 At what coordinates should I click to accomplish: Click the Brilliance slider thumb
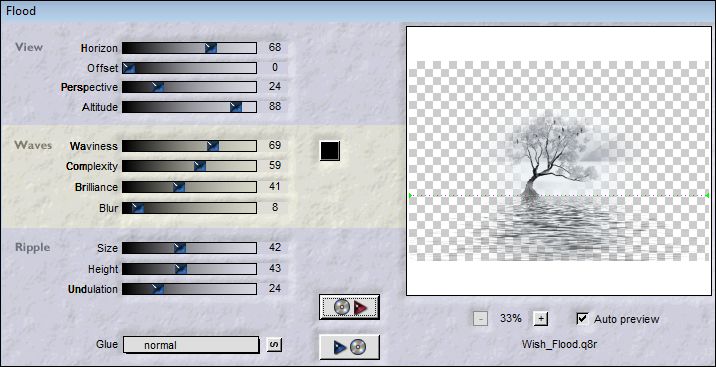point(179,187)
